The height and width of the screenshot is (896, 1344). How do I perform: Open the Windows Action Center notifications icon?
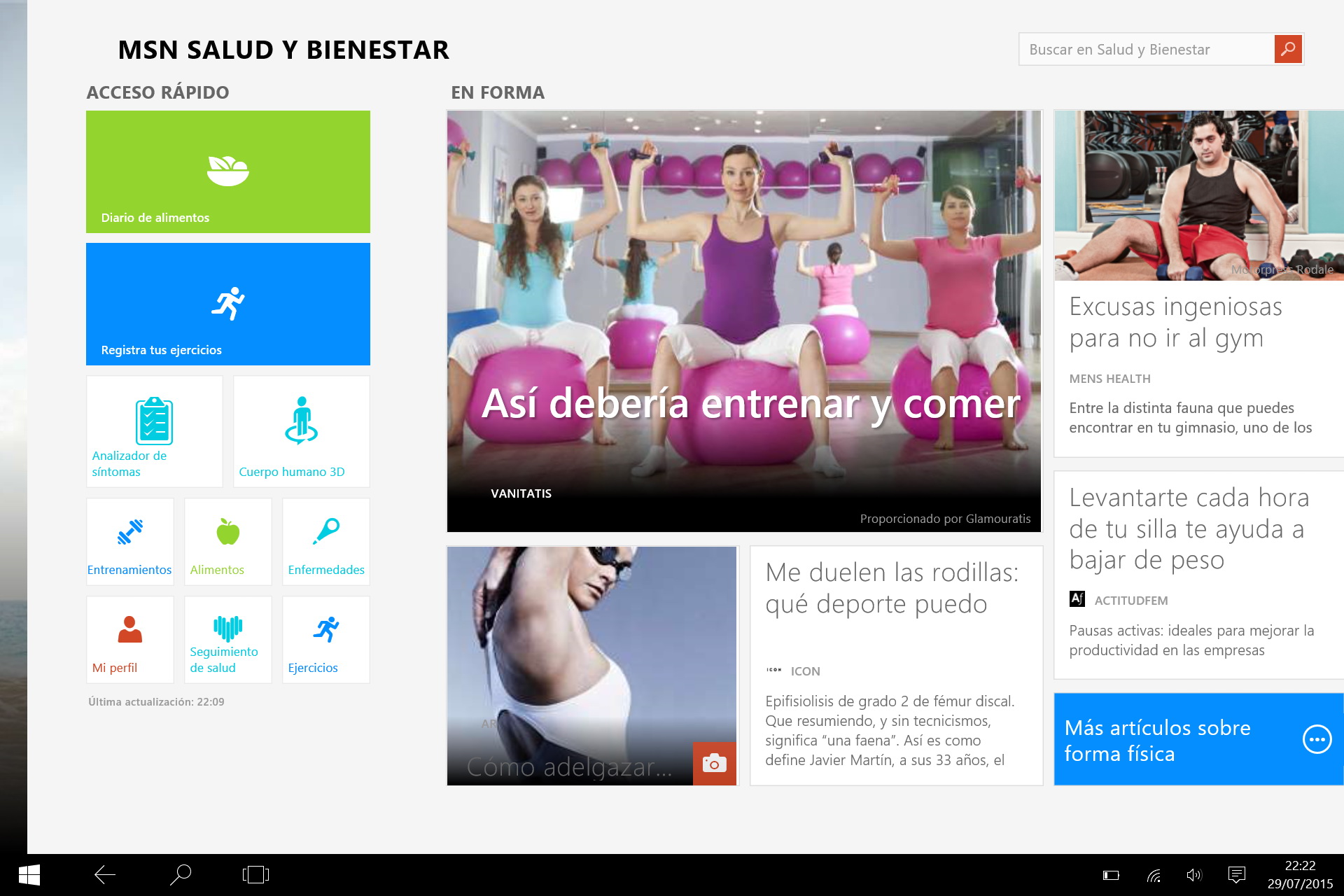[1236, 874]
